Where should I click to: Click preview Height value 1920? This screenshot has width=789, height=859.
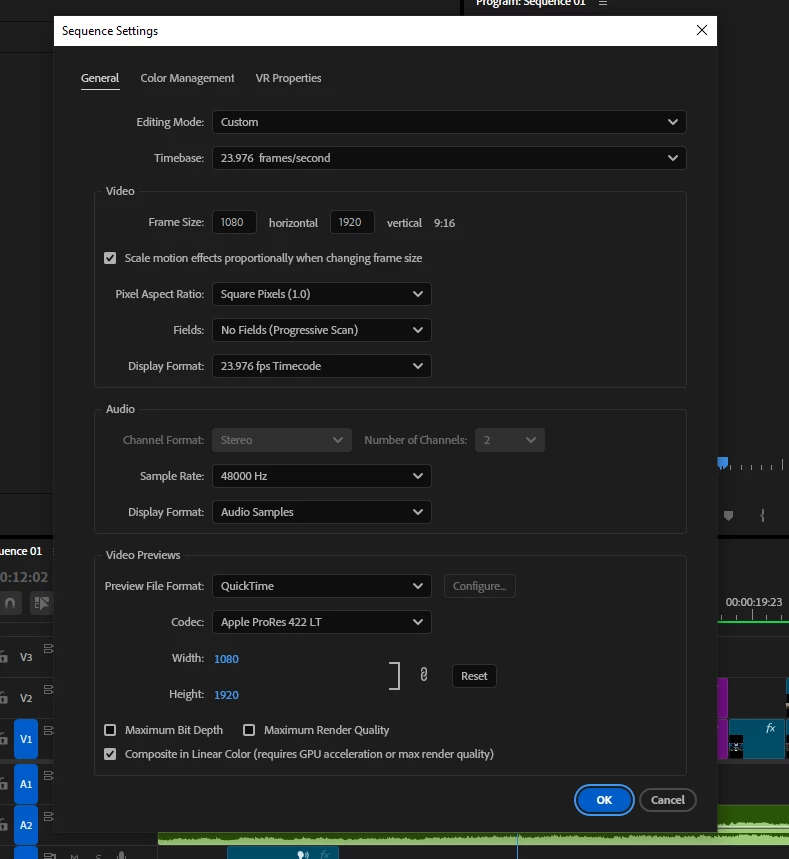click(226, 695)
